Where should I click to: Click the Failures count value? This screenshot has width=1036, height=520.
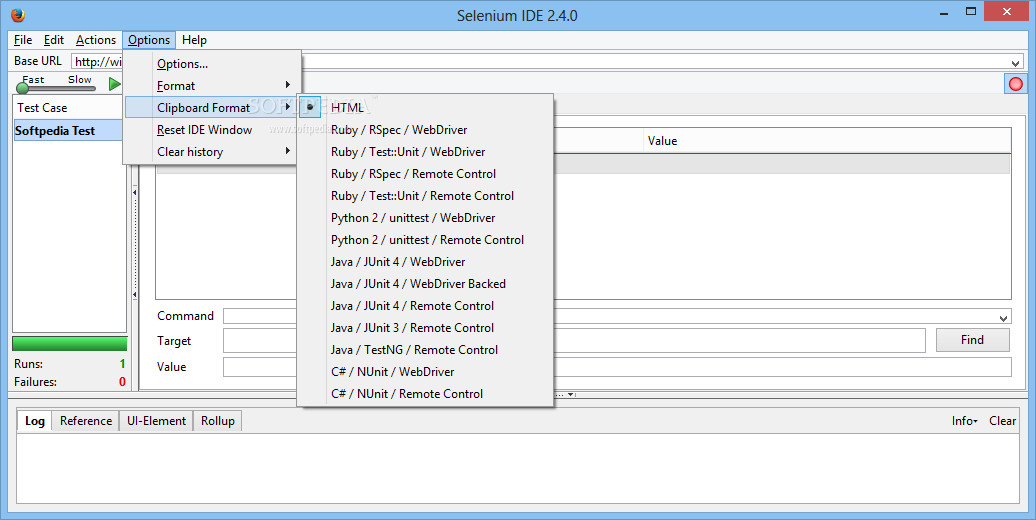(x=122, y=382)
